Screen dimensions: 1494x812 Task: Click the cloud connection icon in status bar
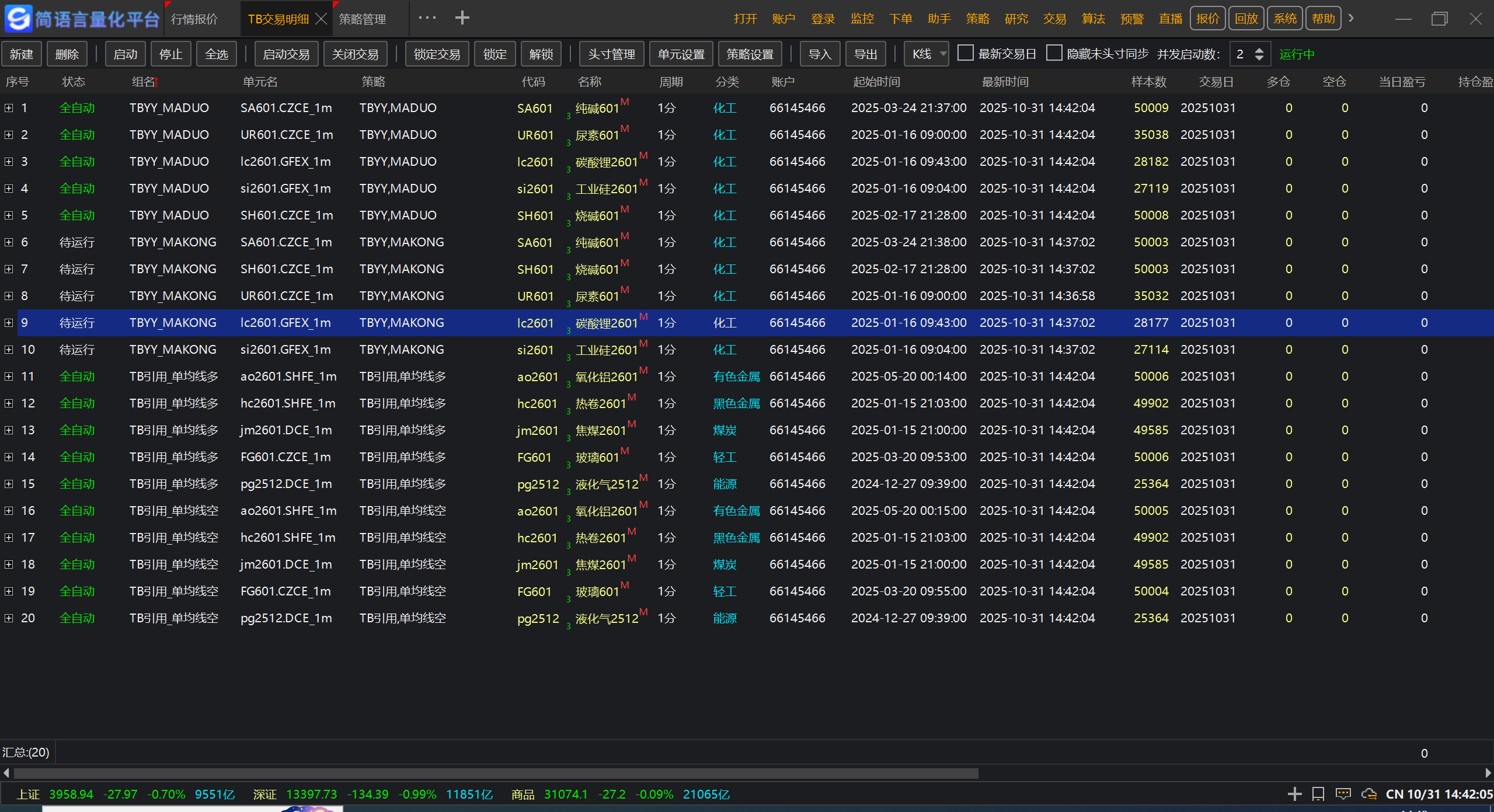[1368, 794]
